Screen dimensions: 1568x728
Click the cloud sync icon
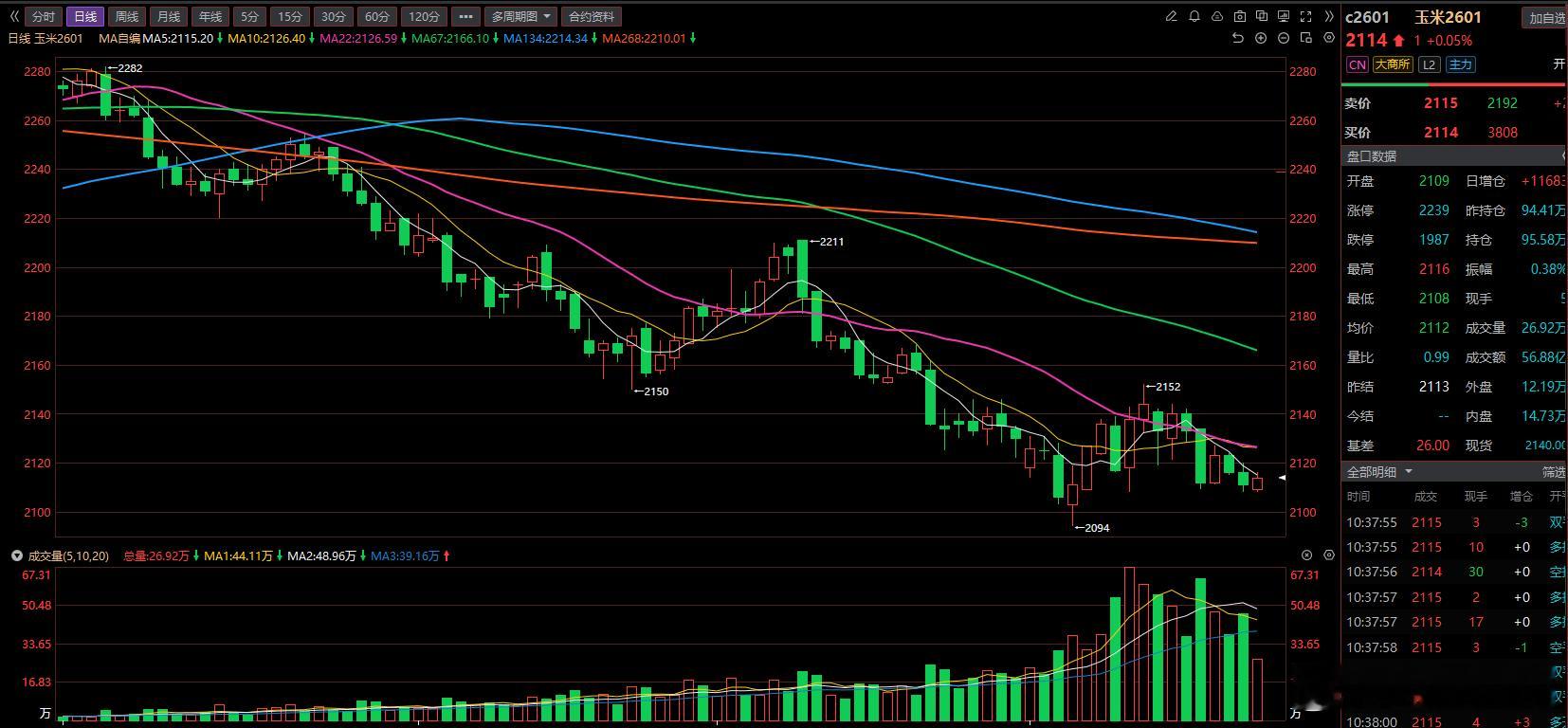(x=1217, y=16)
